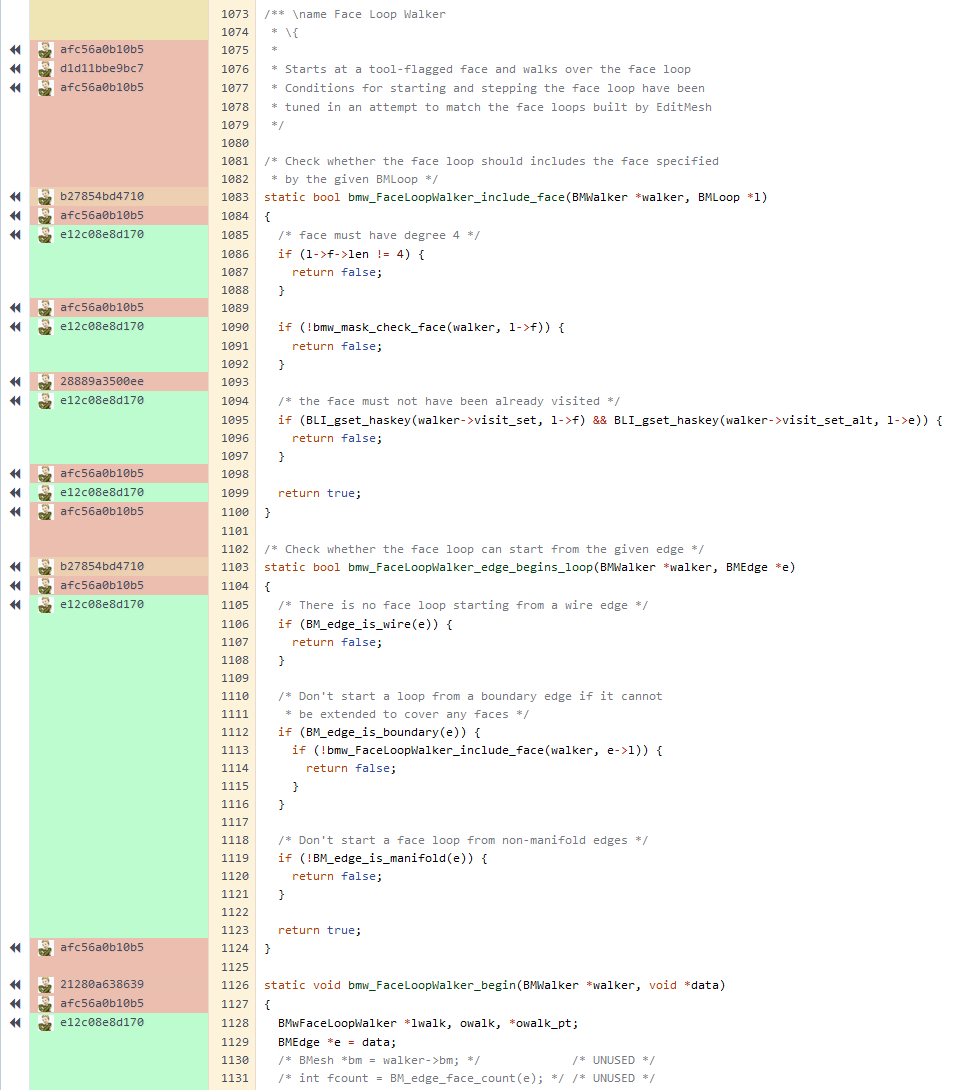Screen dimensions: 971x1090
Task: Open commit d1d11bbe9bc7
Action: pyautogui.click(x=102, y=68)
